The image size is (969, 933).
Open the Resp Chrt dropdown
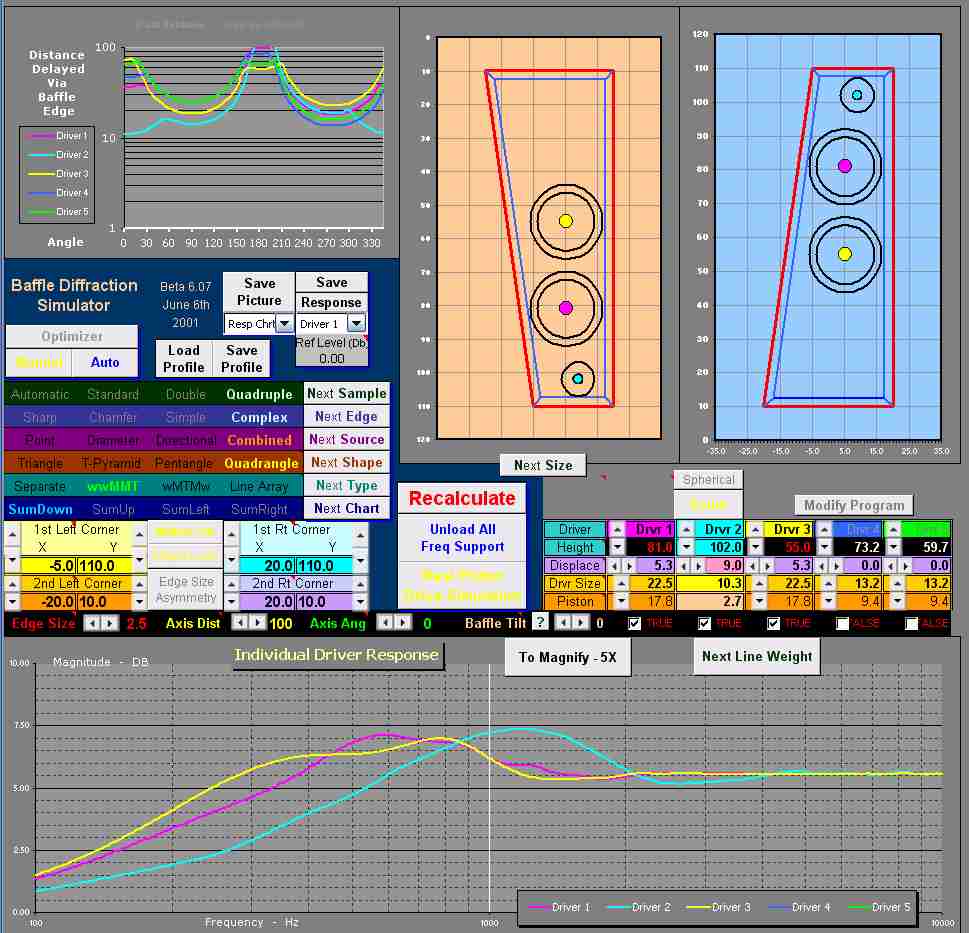[284, 323]
